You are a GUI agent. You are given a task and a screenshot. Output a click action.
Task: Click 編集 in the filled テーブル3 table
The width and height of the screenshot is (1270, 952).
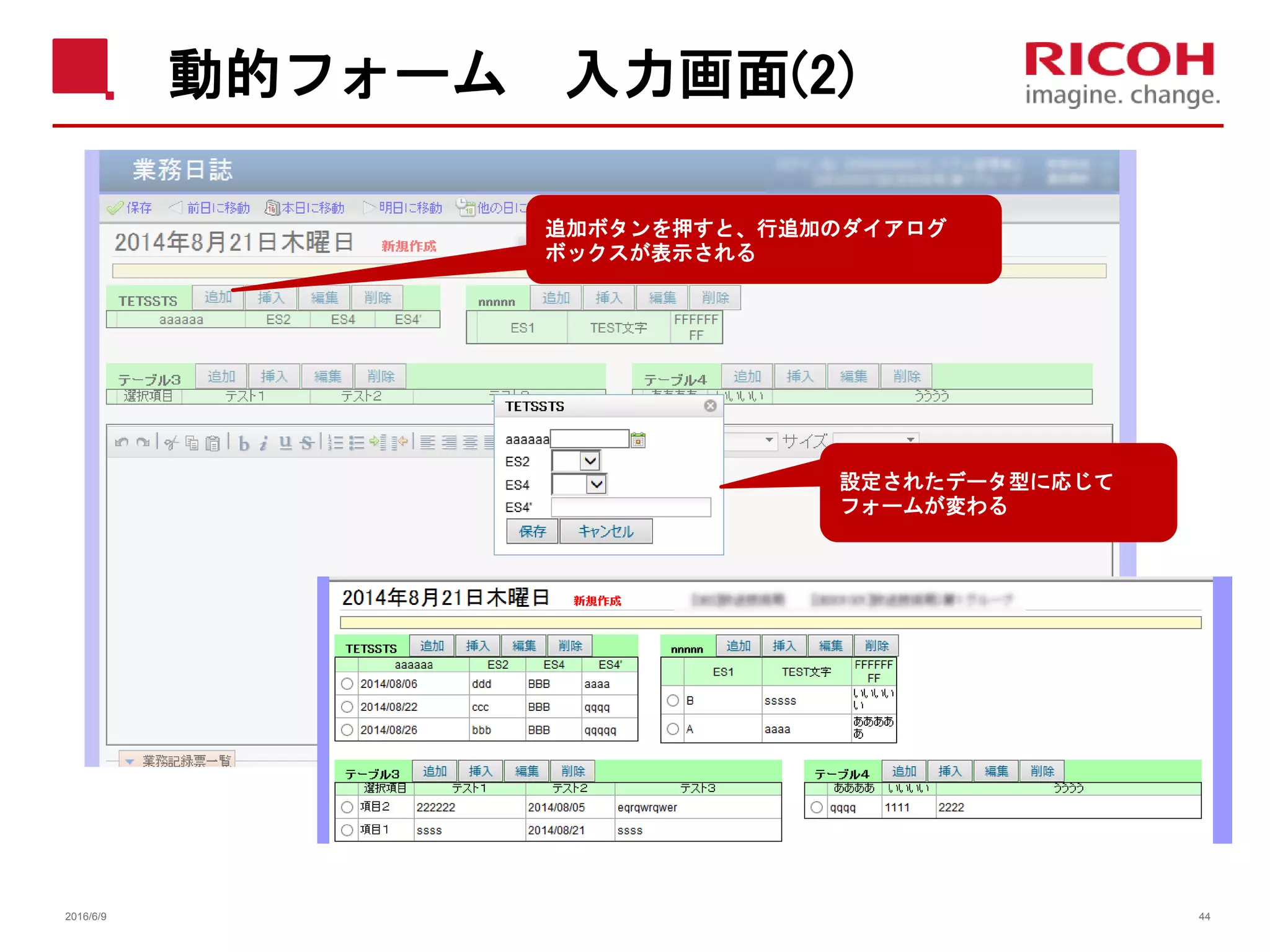point(526,771)
